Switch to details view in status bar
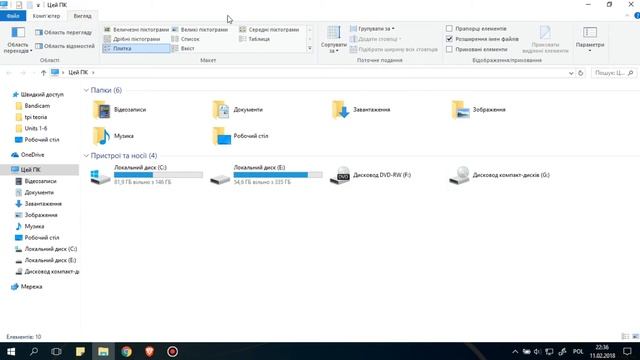 (625, 336)
